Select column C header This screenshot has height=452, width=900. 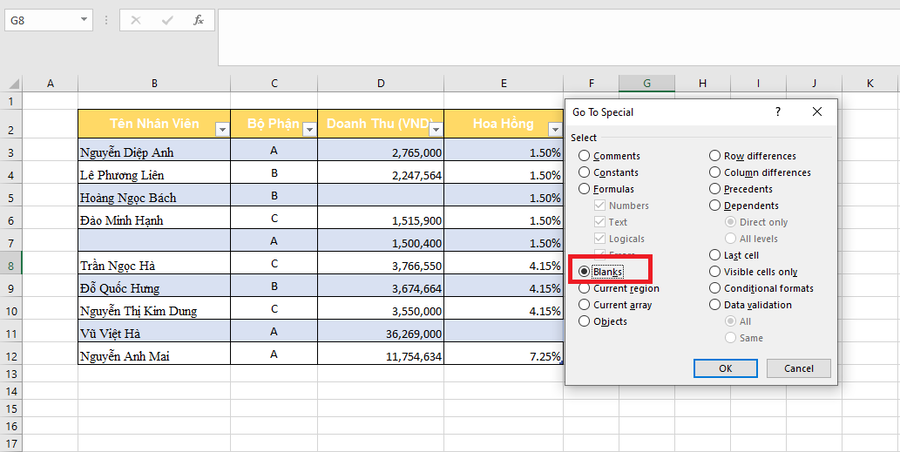coord(274,84)
